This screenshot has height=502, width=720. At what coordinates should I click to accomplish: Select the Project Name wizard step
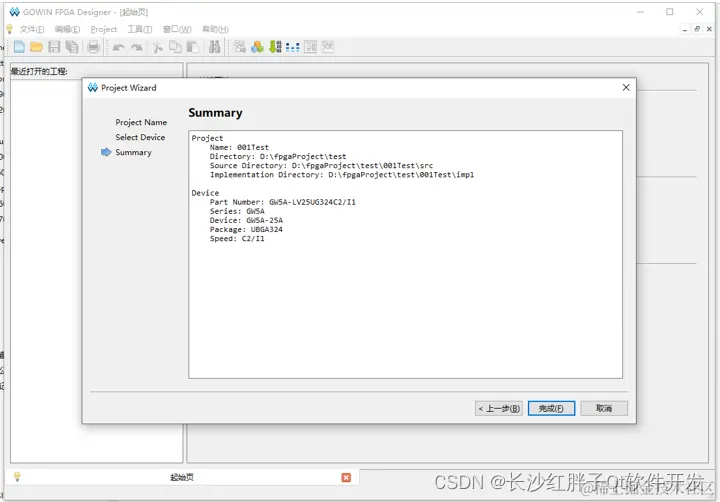[x=141, y=123]
